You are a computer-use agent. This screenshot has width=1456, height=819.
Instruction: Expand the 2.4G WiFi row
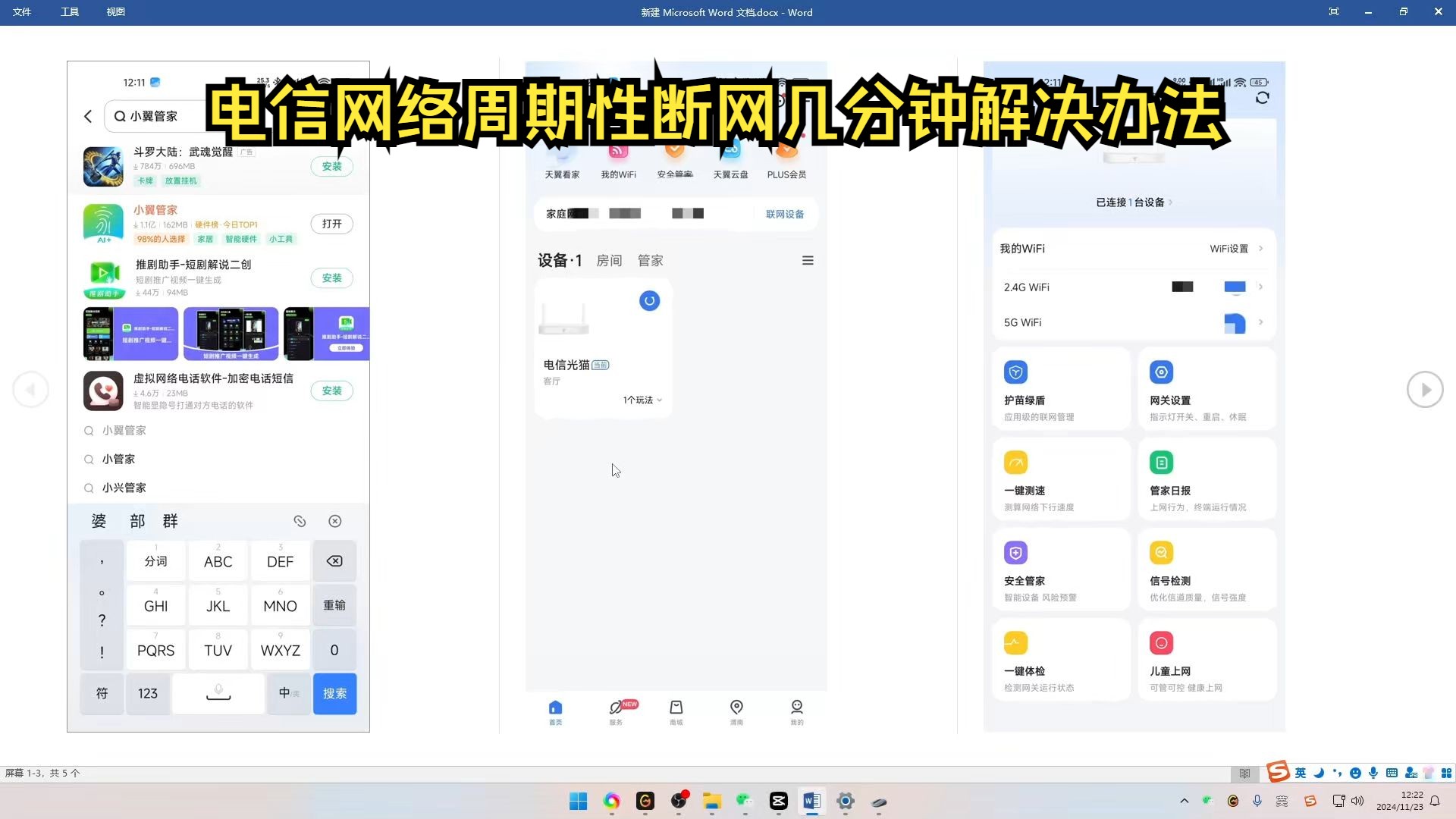(x=1133, y=287)
